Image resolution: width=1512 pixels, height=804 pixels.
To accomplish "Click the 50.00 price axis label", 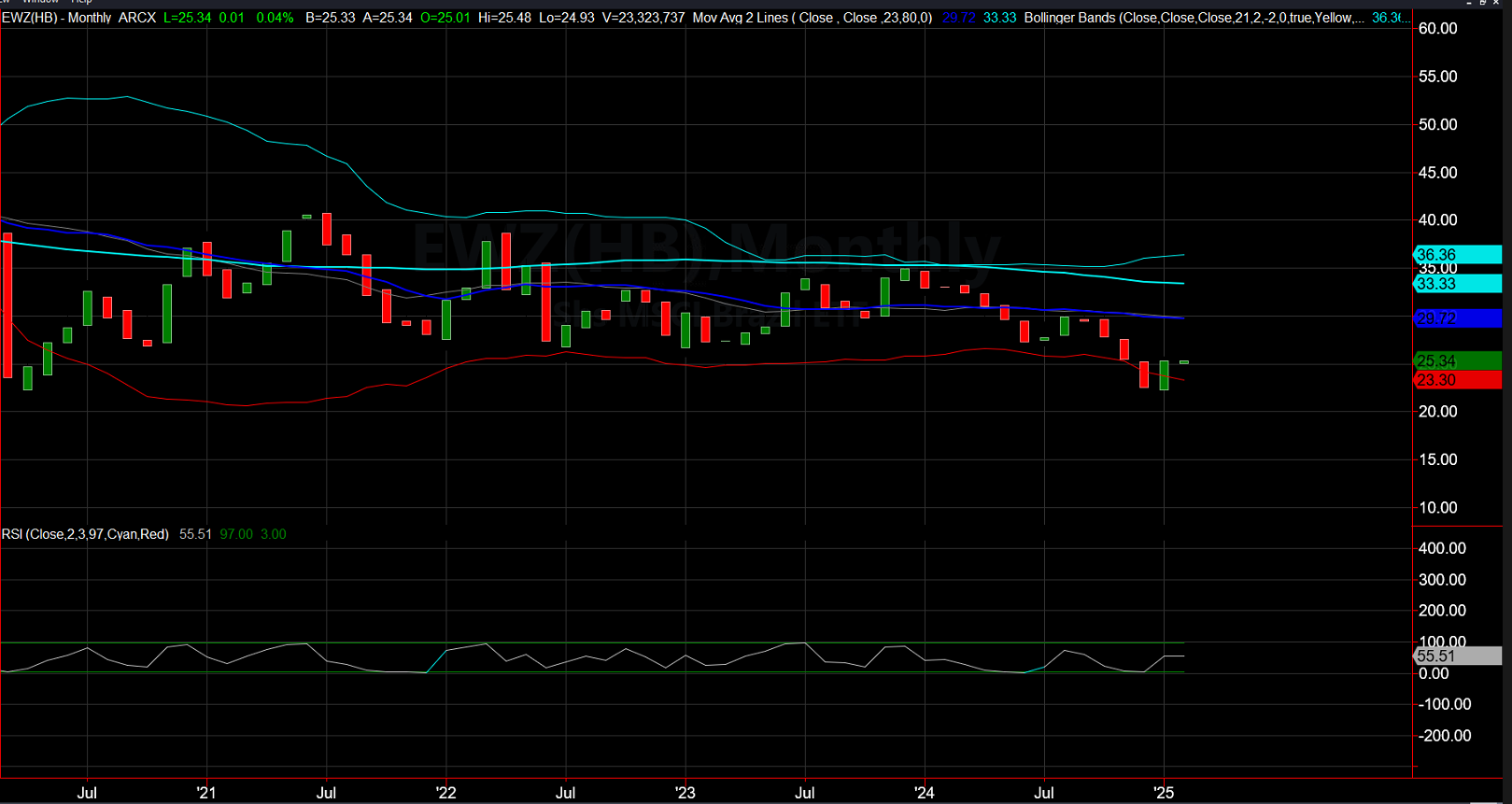I will [x=1437, y=124].
